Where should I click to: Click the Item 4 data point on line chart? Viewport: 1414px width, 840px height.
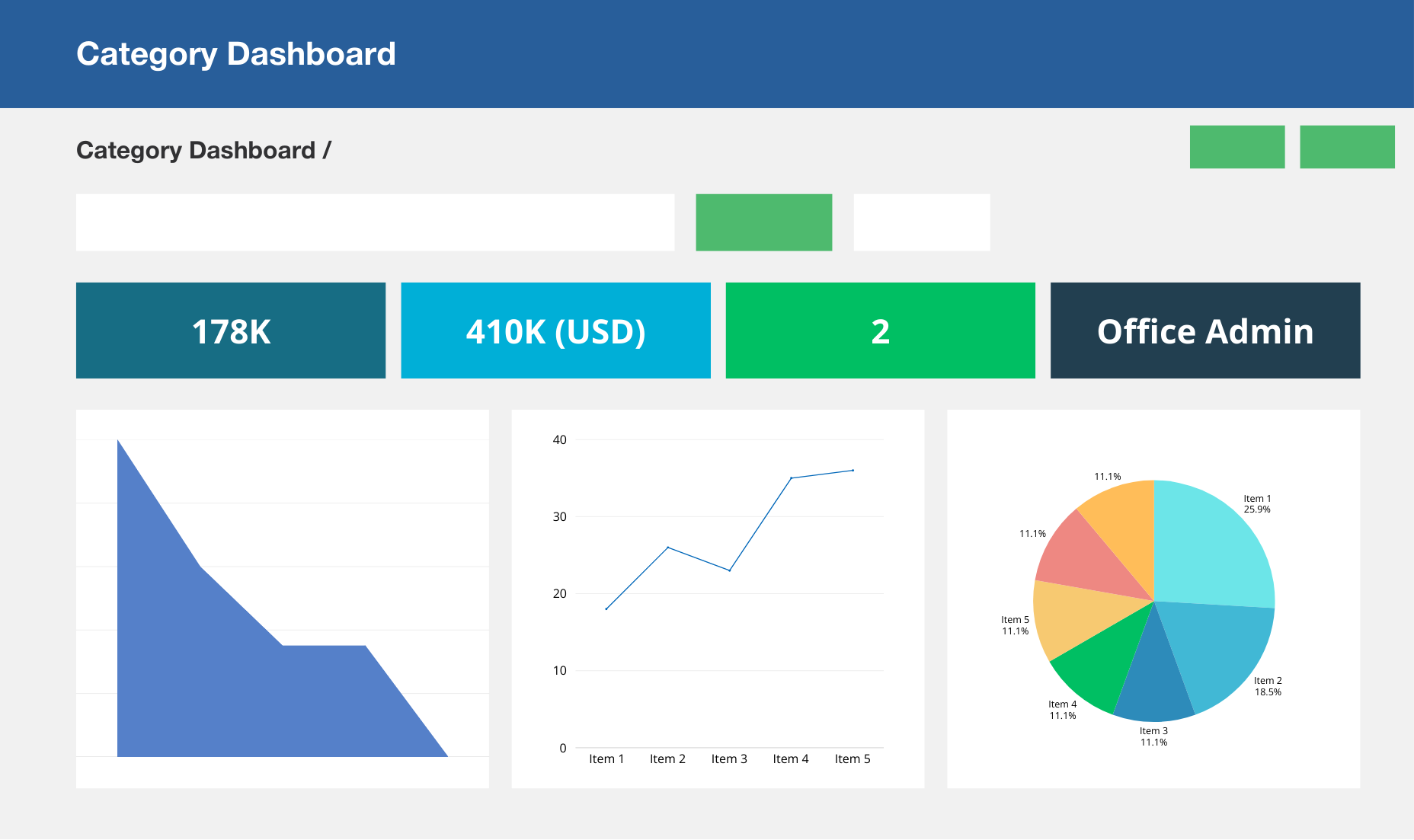(792, 478)
